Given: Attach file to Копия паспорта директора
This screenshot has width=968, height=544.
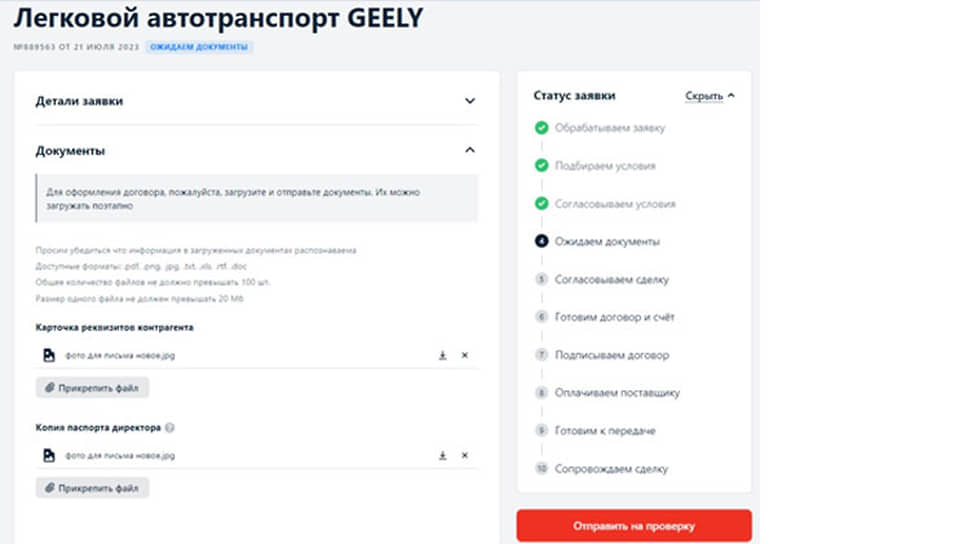Looking at the screenshot, I should coord(92,488).
